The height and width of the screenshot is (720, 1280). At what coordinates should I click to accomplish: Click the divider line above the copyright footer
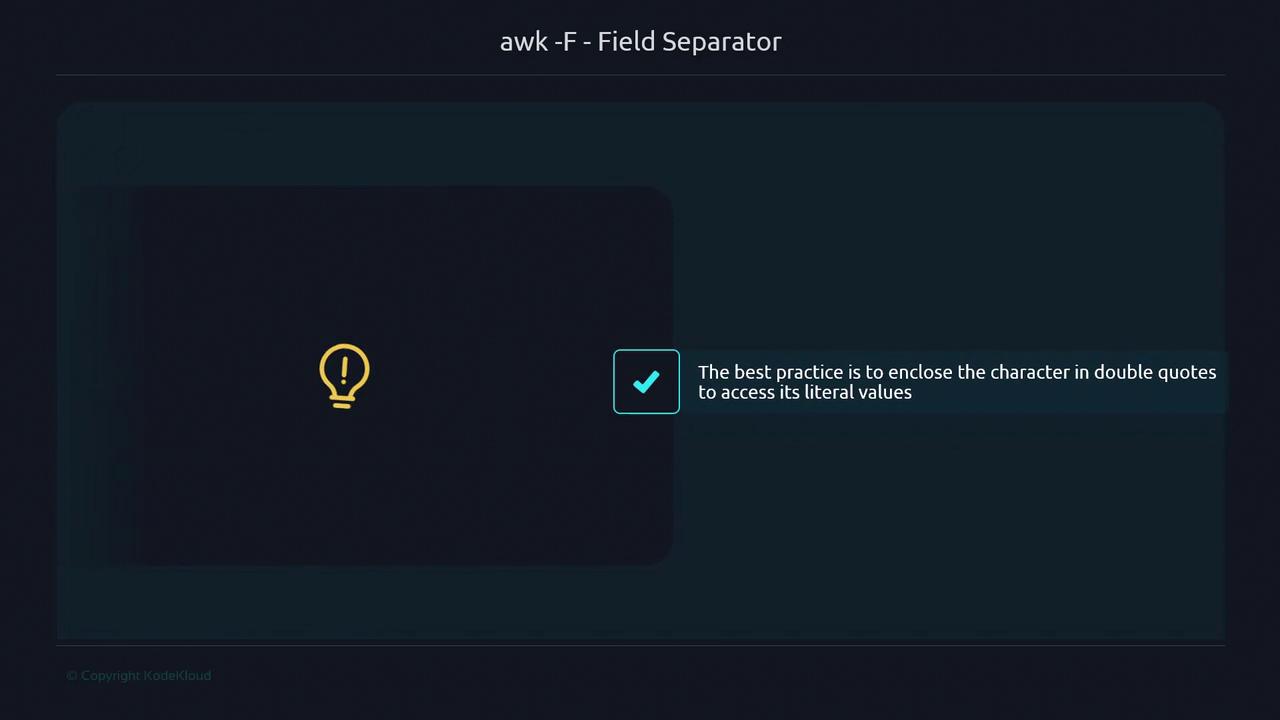click(640, 645)
